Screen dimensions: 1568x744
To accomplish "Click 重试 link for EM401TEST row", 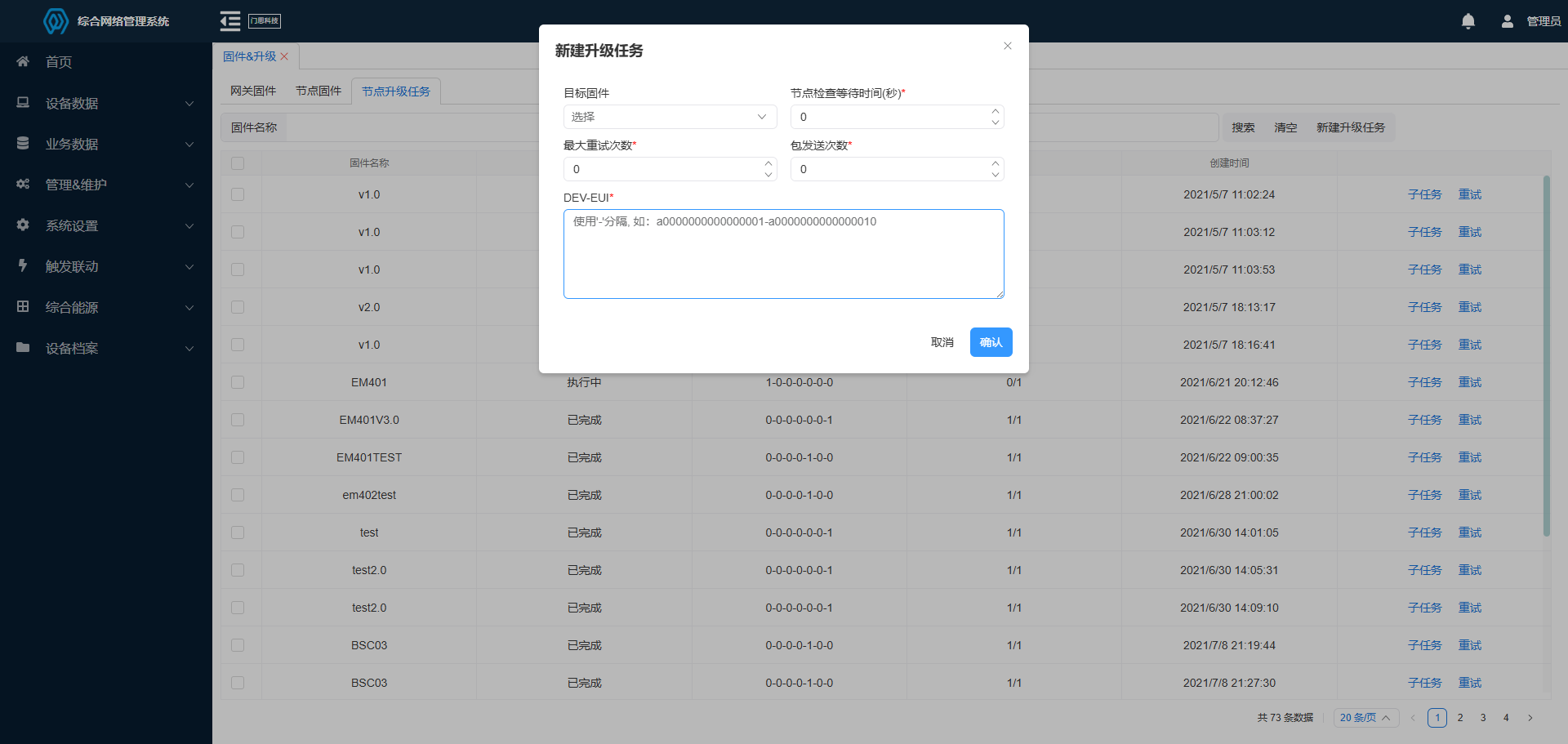I will coord(1470,457).
